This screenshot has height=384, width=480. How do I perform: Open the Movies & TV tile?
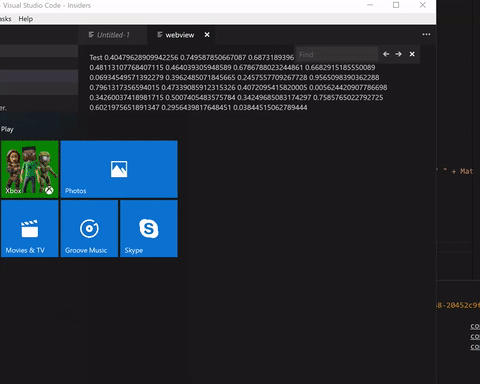click(x=30, y=228)
